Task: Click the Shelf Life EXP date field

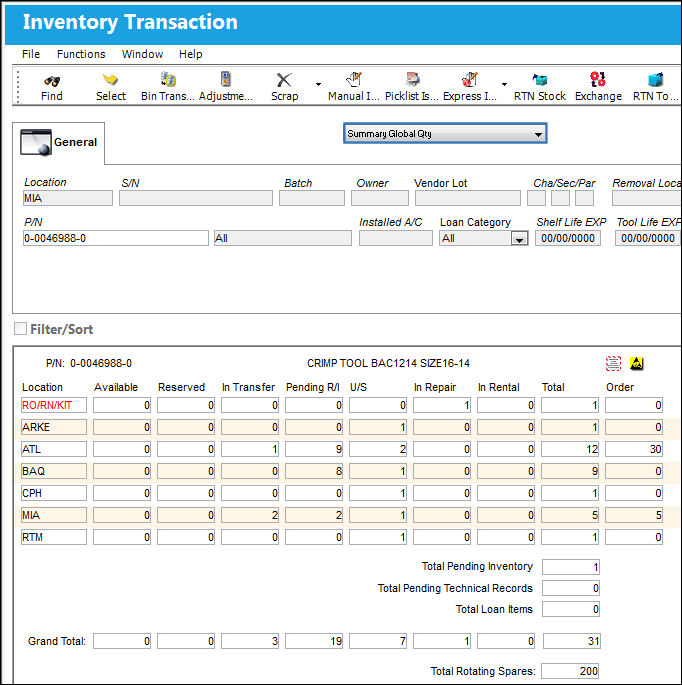Action: (568, 238)
